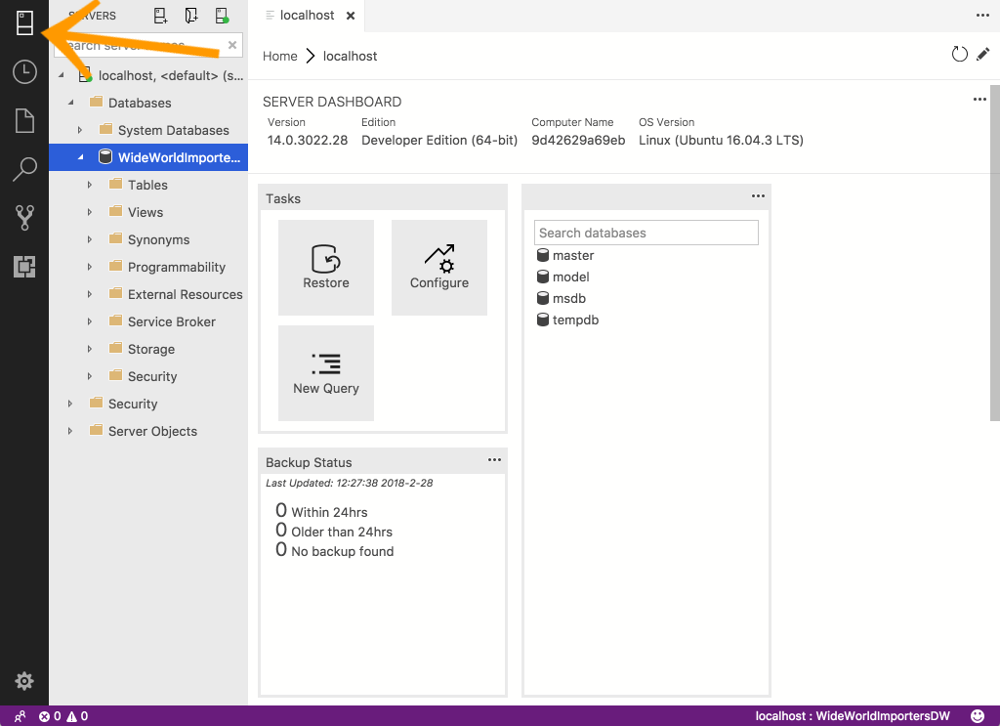The height and width of the screenshot is (726, 1000).
Task: Click 'Older than 24hrs' backup count
Action: (x=334, y=531)
